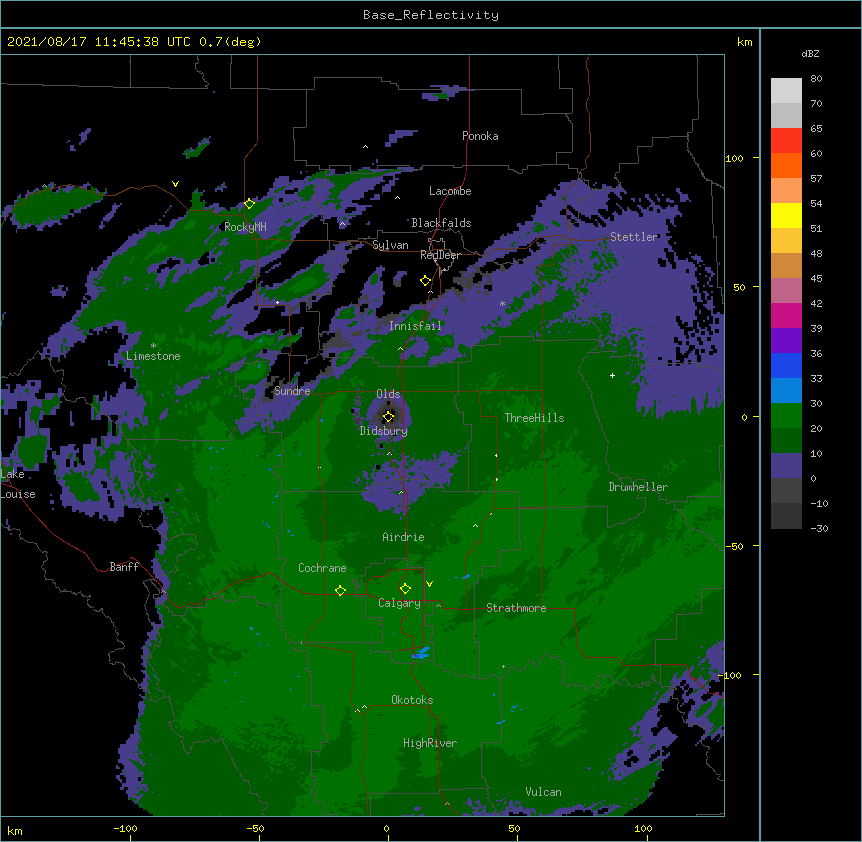Click the km label at top right
The width and height of the screenshot is (862, 842).
pyautogui.click(x=744, y=42)
